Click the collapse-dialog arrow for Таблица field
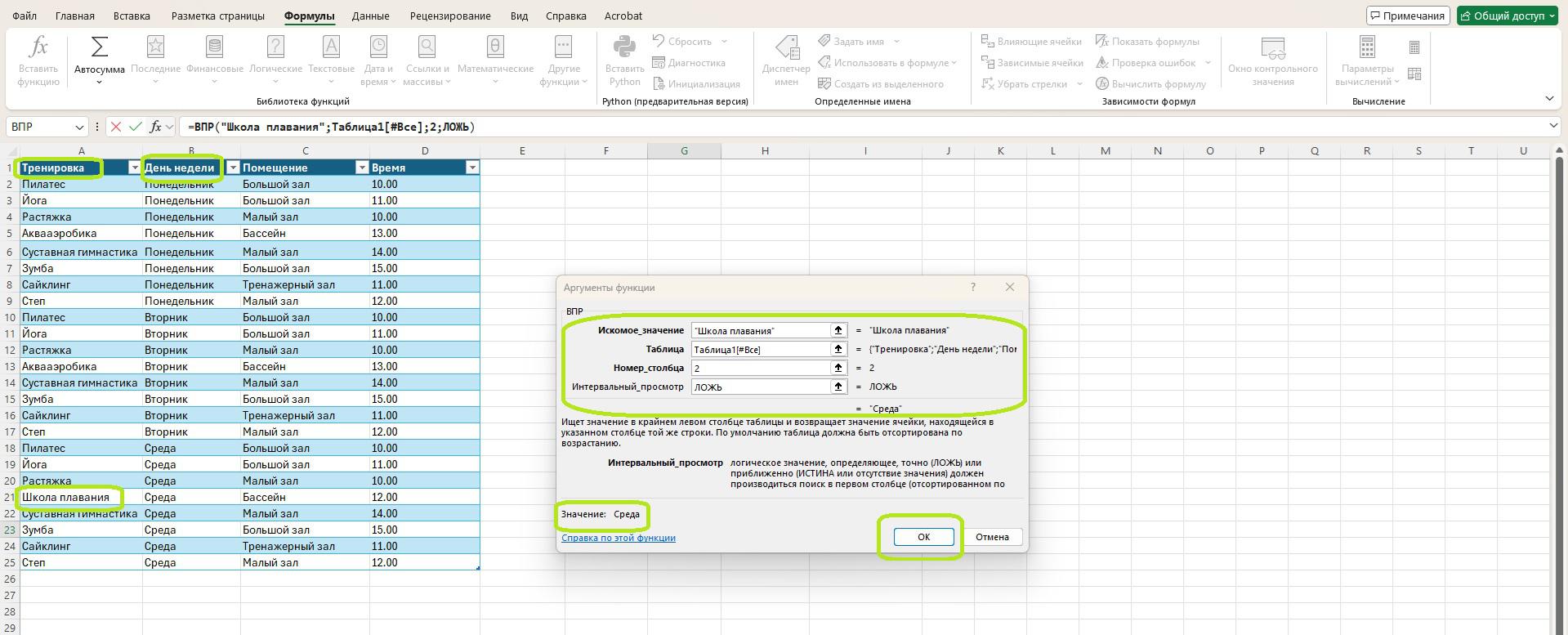 (x=838, y=349)
